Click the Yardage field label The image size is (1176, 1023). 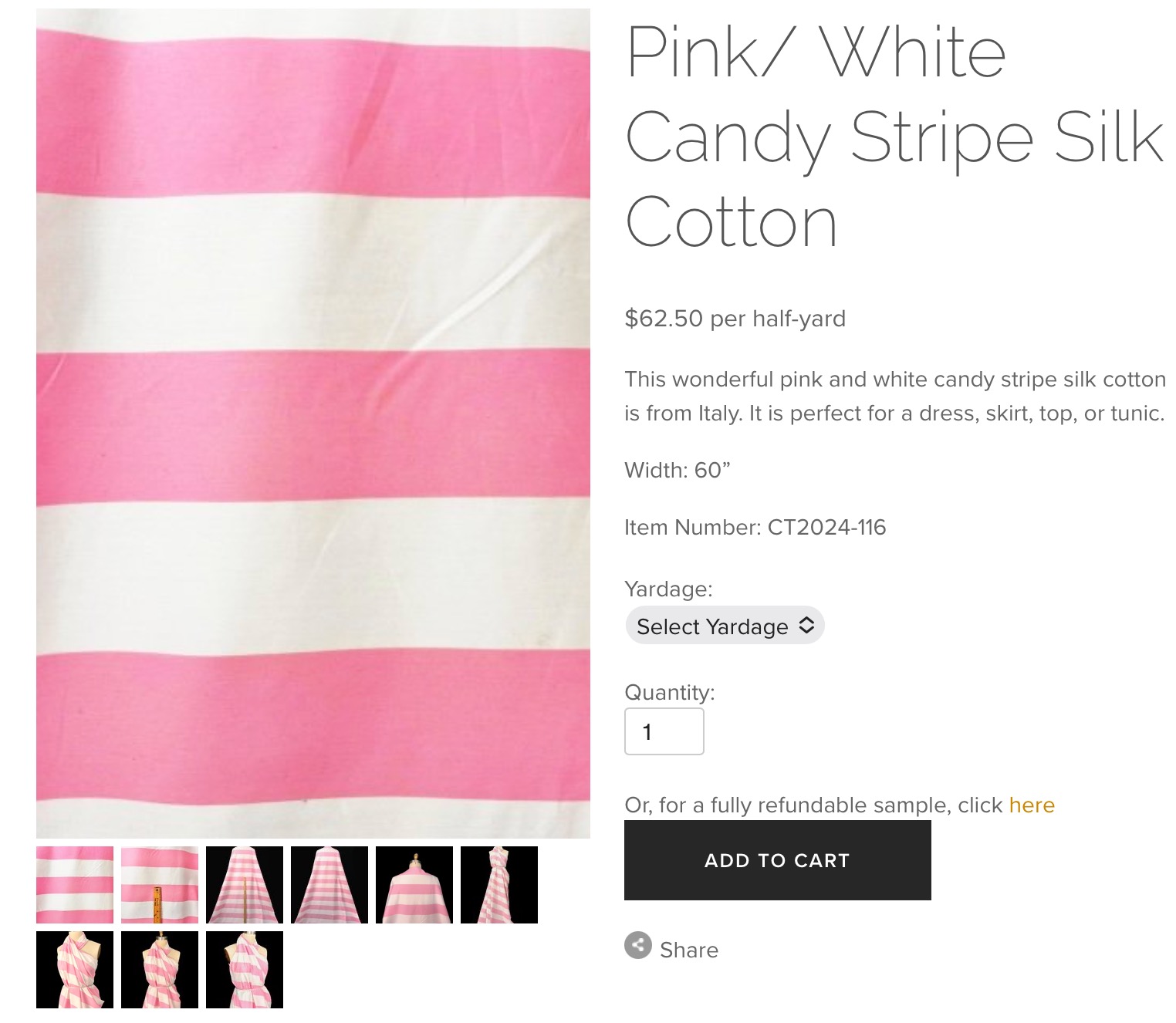pos(668,589)
